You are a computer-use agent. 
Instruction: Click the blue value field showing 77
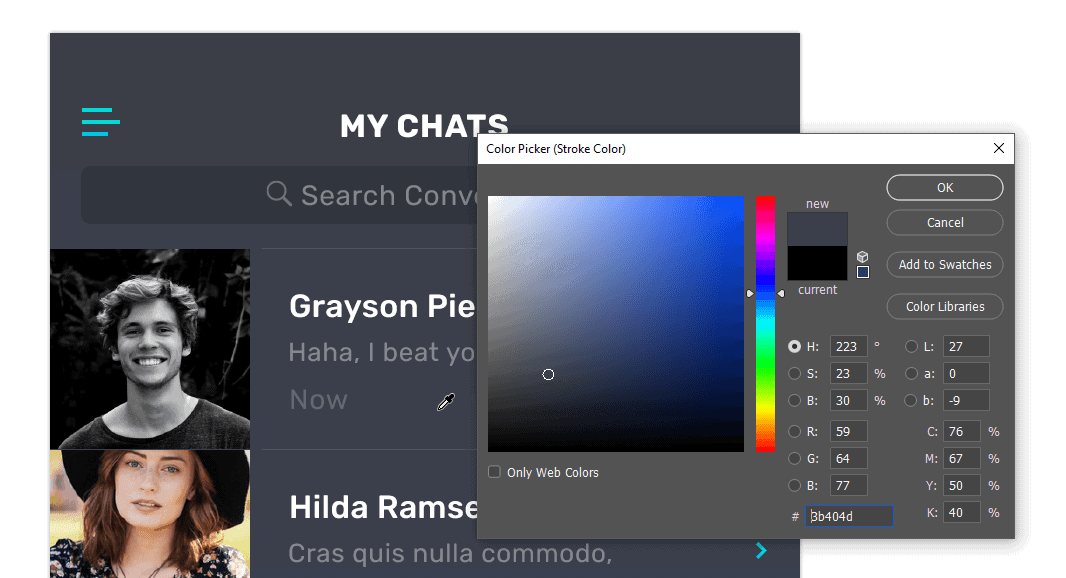[848, 486]
